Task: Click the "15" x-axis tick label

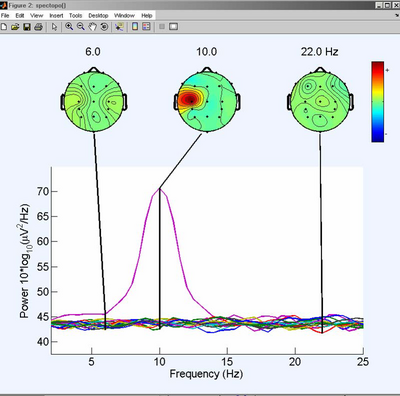Action: point(227,362)
